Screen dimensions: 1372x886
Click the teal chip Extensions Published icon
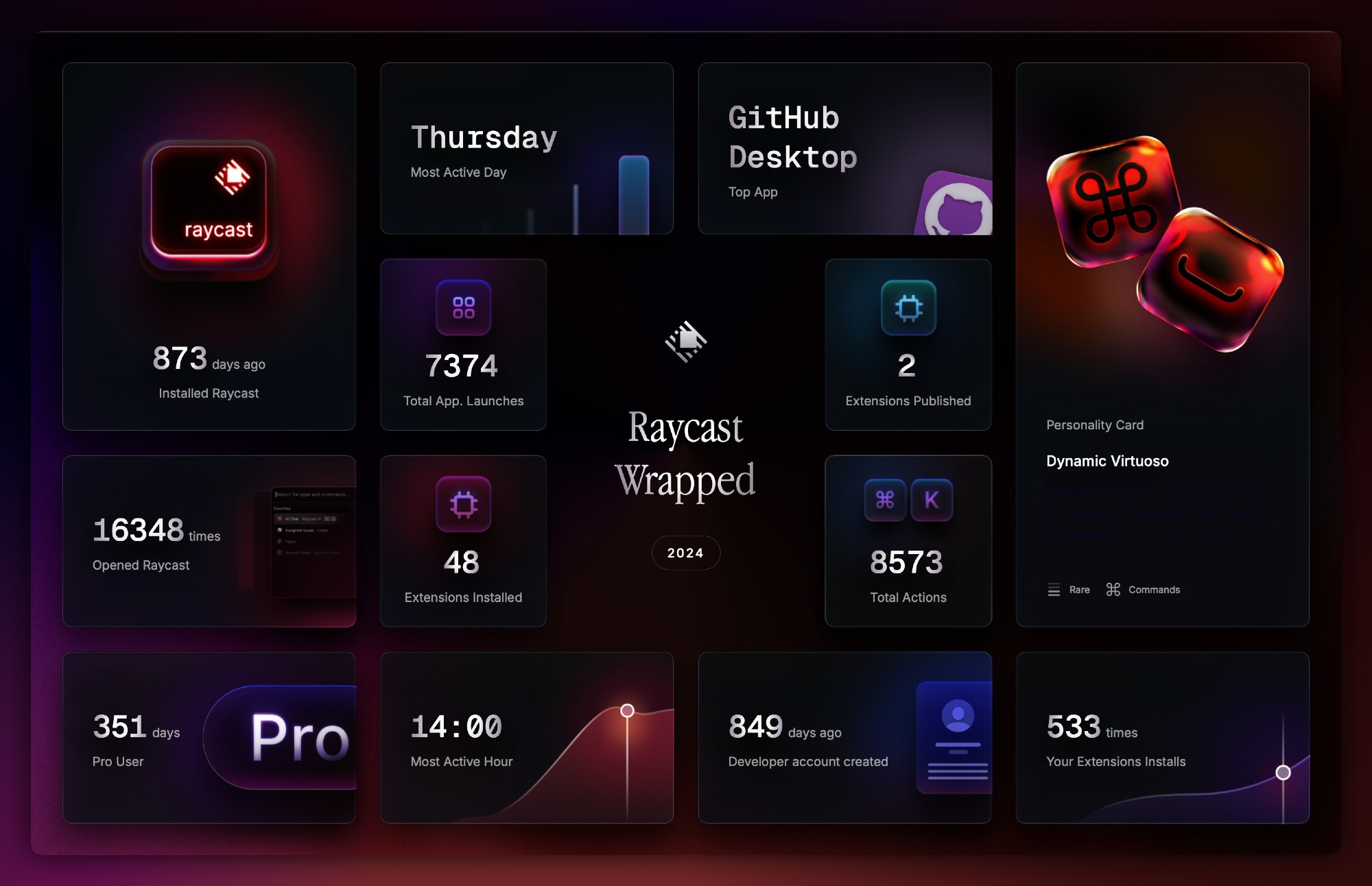(908, 307)
